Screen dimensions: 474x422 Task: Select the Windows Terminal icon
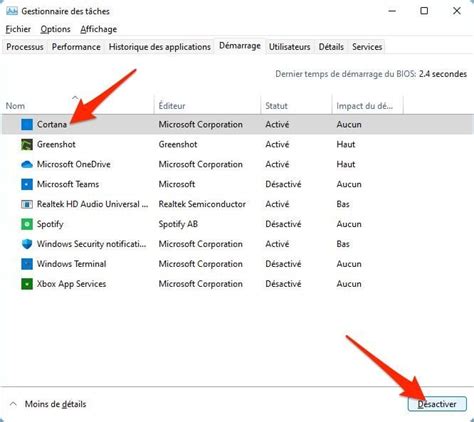click(27, 264)
